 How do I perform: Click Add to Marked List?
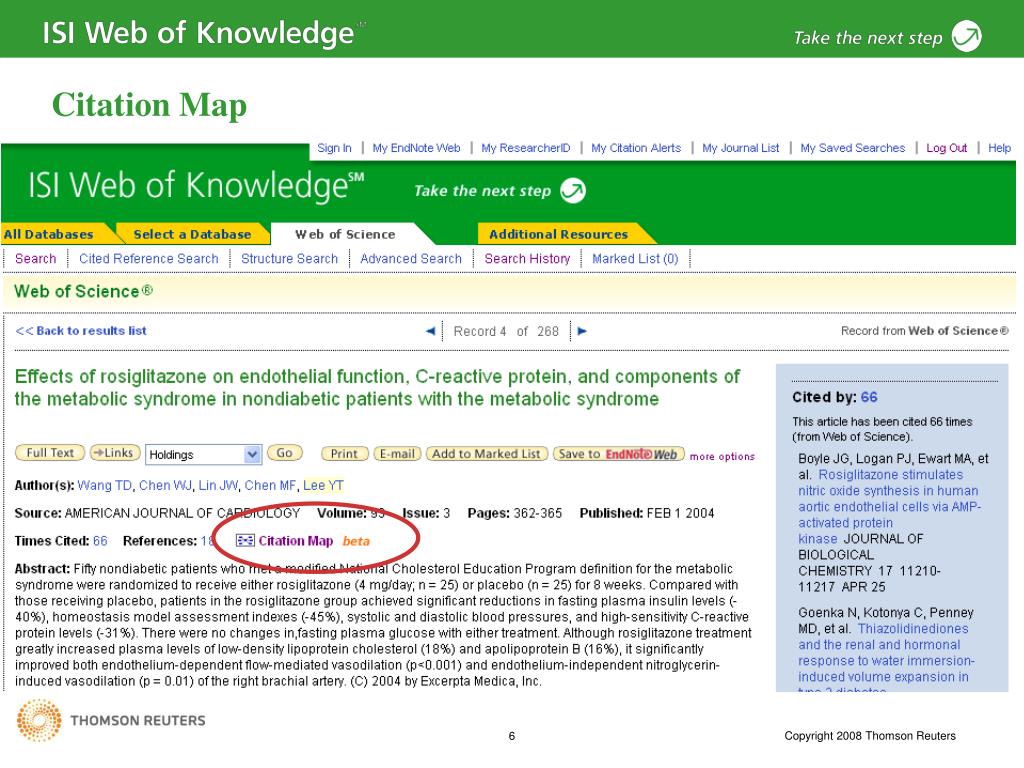[487, 453]
